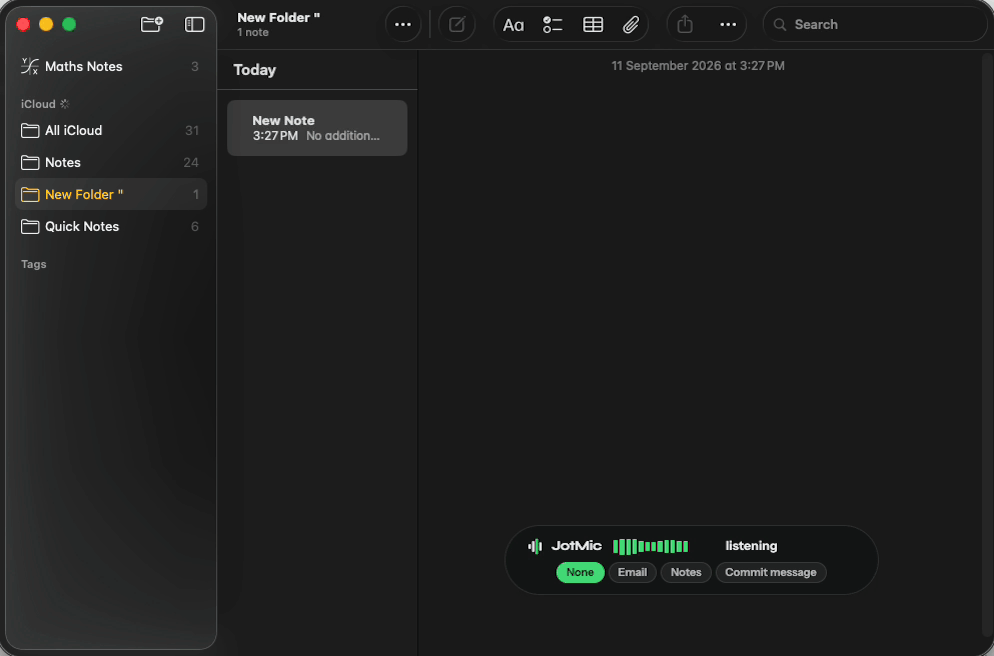Click the iCloud syncing spinner icon

65,104
